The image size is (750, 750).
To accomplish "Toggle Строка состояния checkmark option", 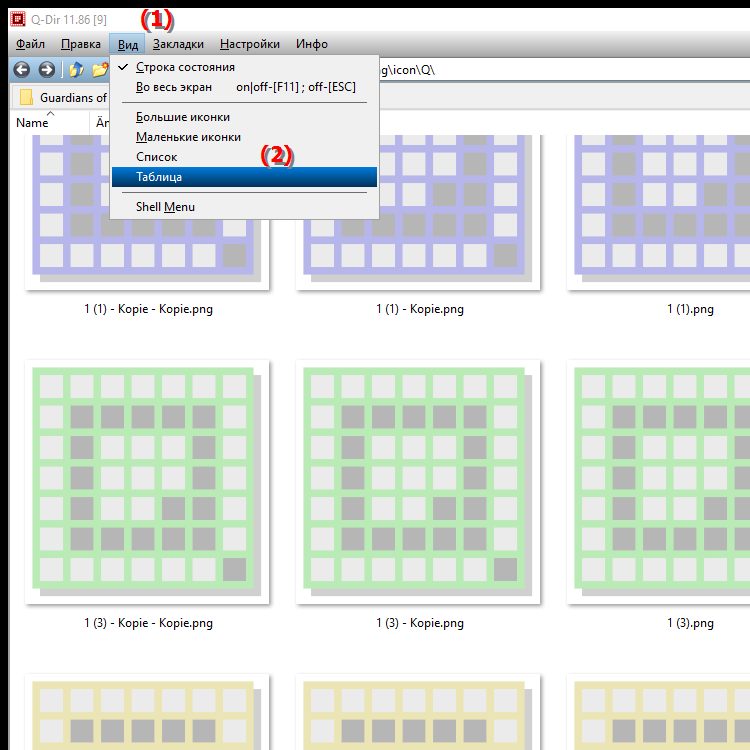I will 244,67.
